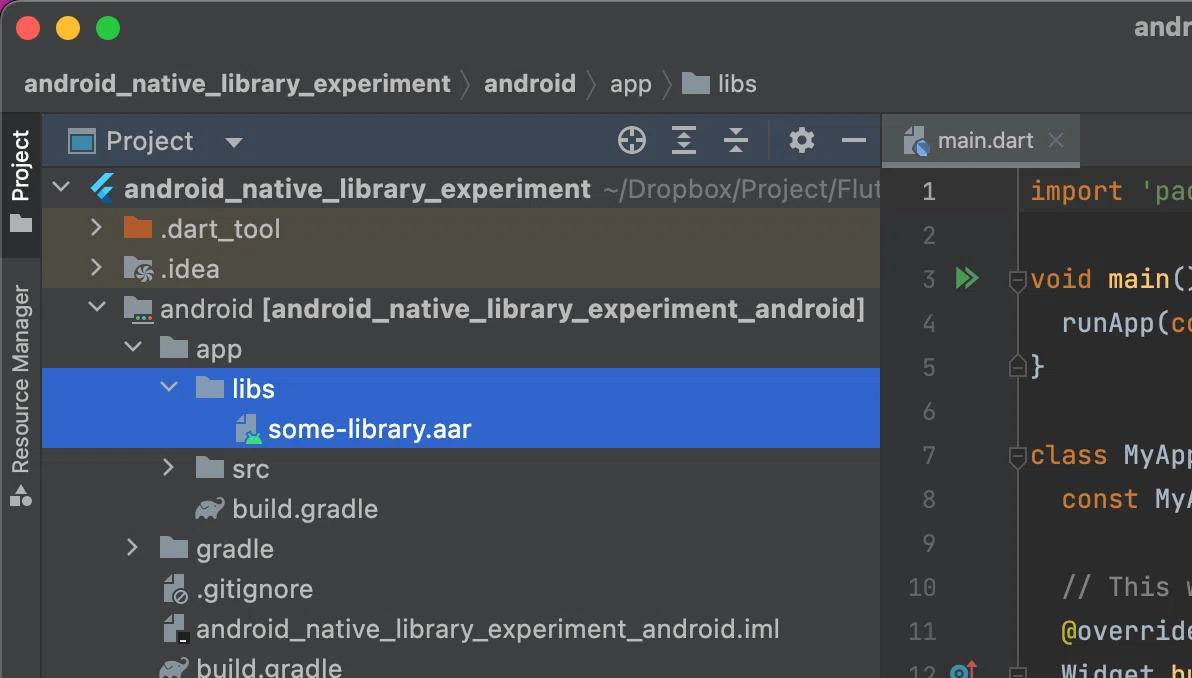The height and width of the screenshot is (678, 1192).
Task: Click the macOS green zoom window button
Action: click(108, 28)
